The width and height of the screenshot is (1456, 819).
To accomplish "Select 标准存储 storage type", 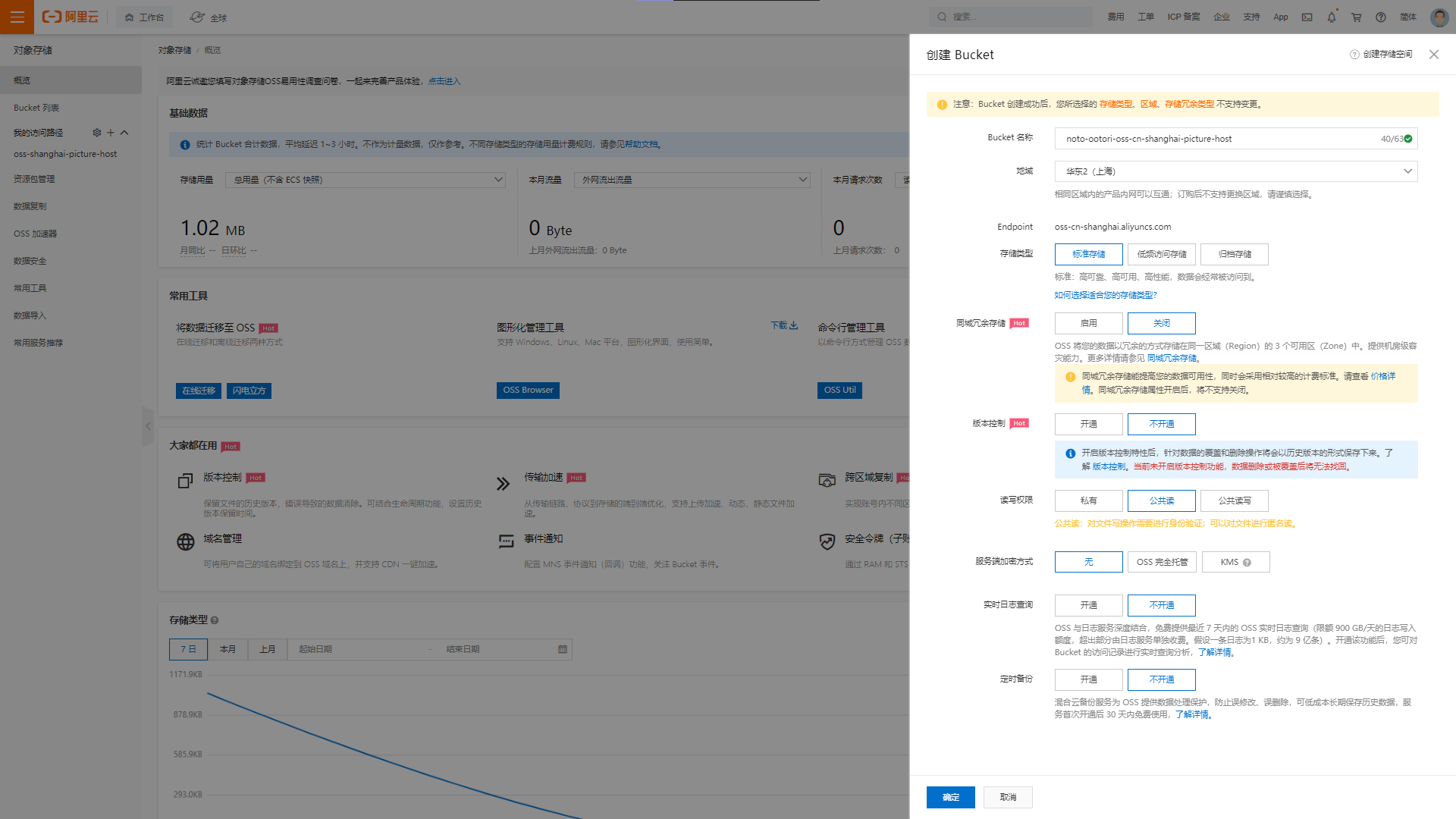I will pyautogui.click(x=1088, y=254).
